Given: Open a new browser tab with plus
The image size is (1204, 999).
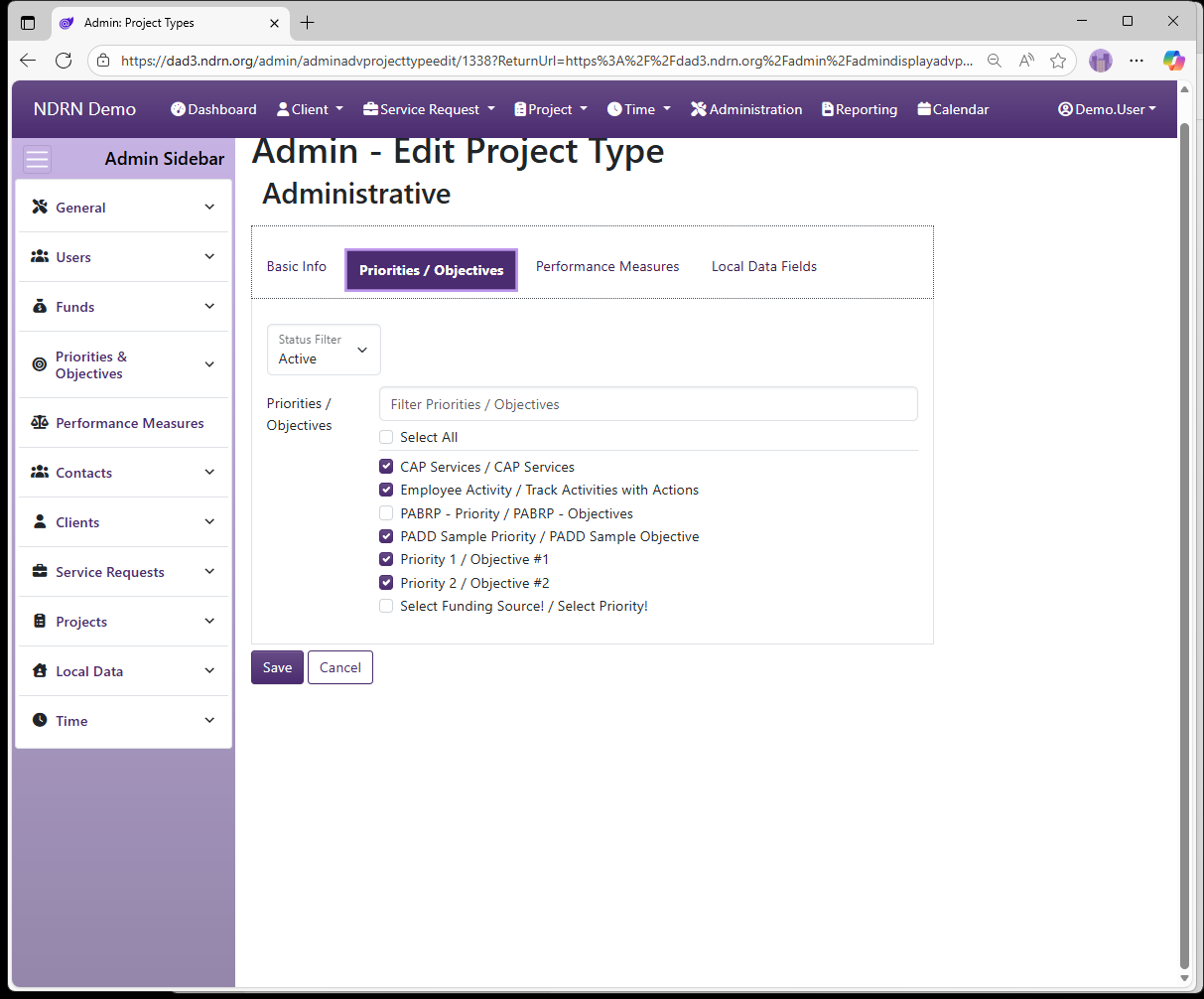Looking at the screenshot, I should pos(308,22).
